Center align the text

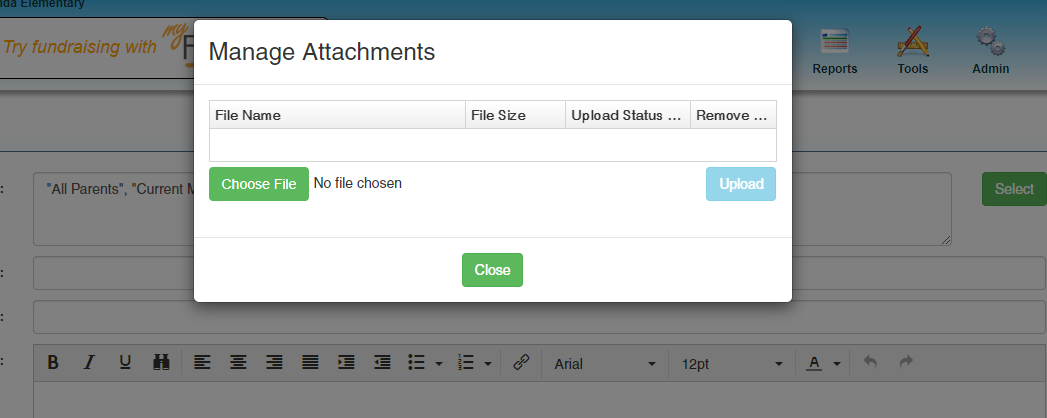tap(238, 363)
